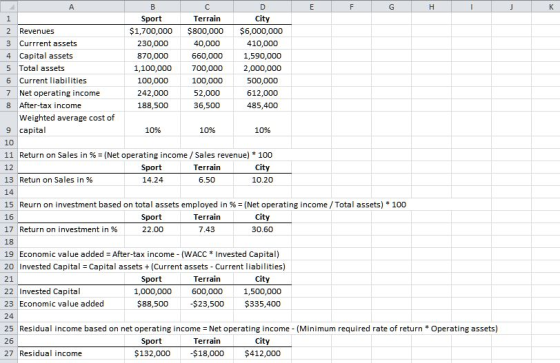Click the Invested Capital formula in row 20
The image size is (560, 363).
[x=152, y=267]
